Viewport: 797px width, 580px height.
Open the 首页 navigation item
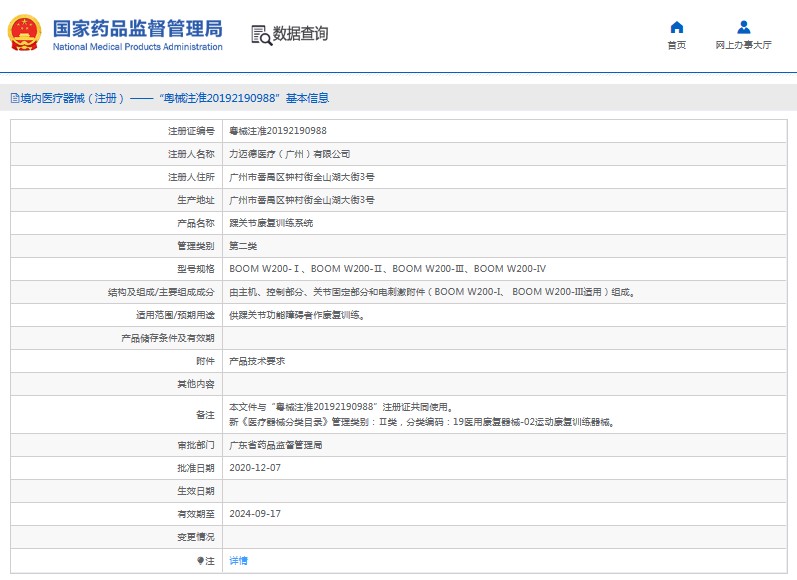point(677,45)
